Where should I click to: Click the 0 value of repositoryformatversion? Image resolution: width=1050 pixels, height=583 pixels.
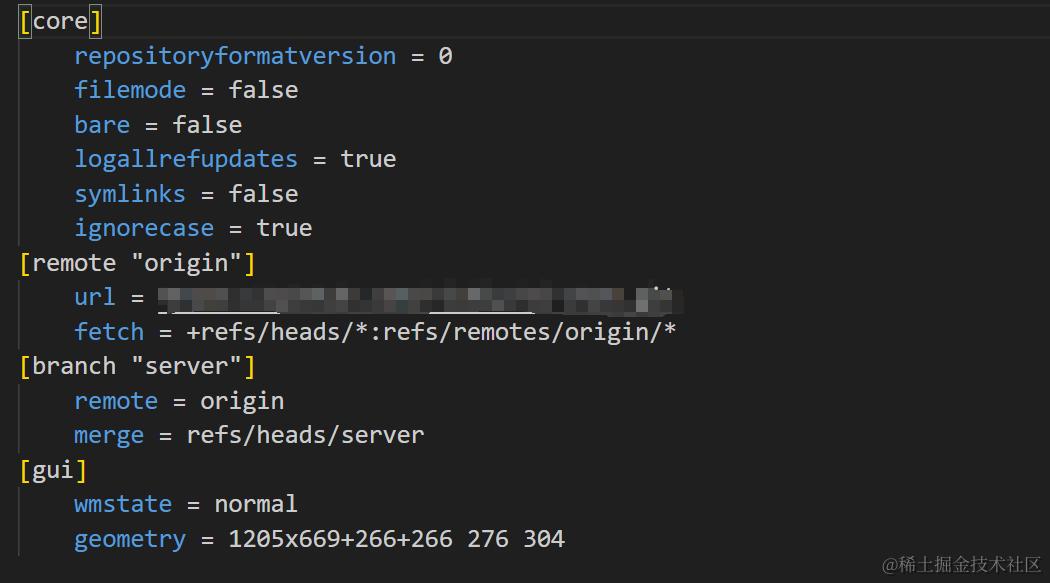point(445,56)
